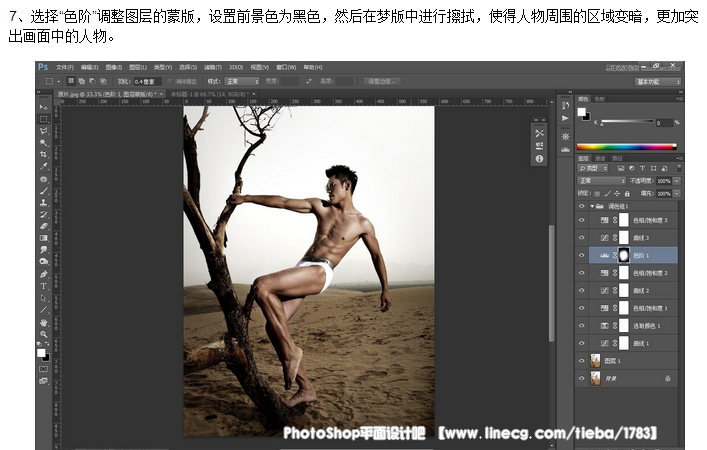Select the Healing Brush tool
This screenshot has width=707, height=450.
43,179
